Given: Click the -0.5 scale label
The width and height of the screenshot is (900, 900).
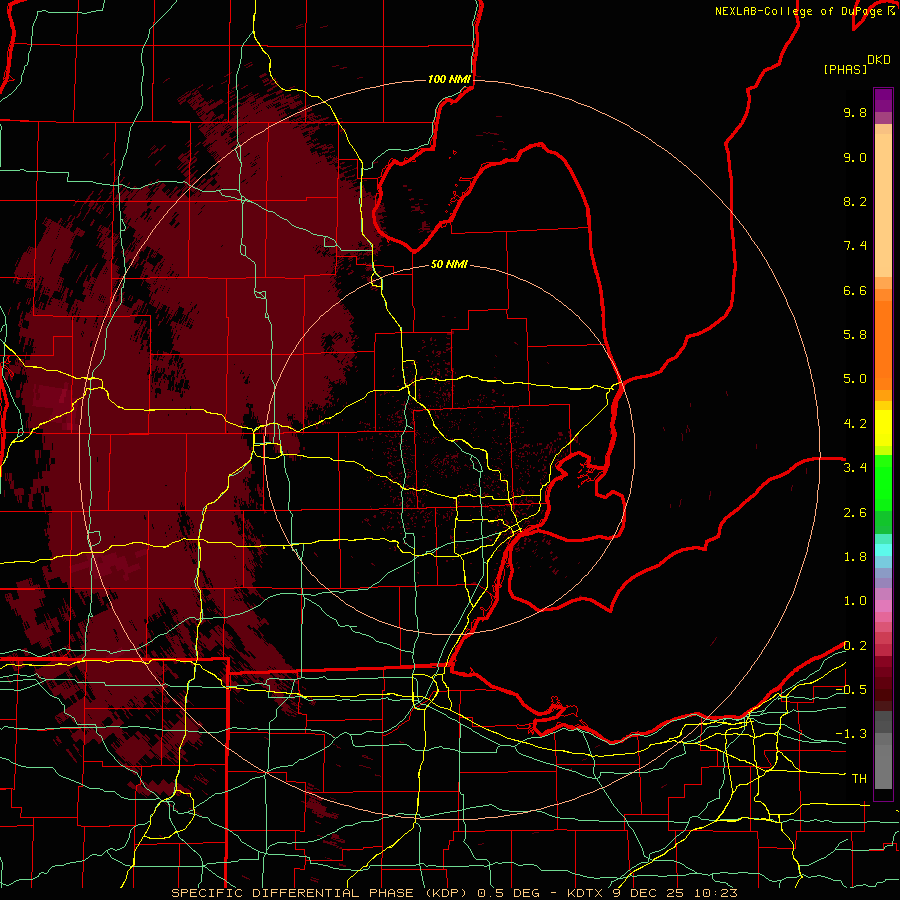Looking at the screenshot, I should click(x=851, y=690).
